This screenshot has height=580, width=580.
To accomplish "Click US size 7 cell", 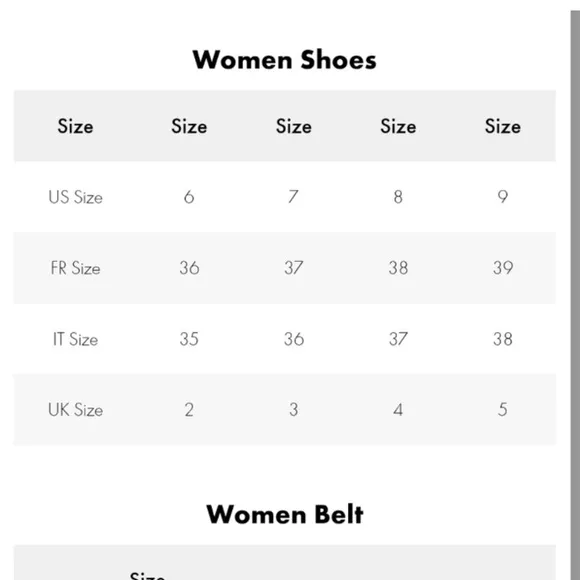I will (293, 197).
